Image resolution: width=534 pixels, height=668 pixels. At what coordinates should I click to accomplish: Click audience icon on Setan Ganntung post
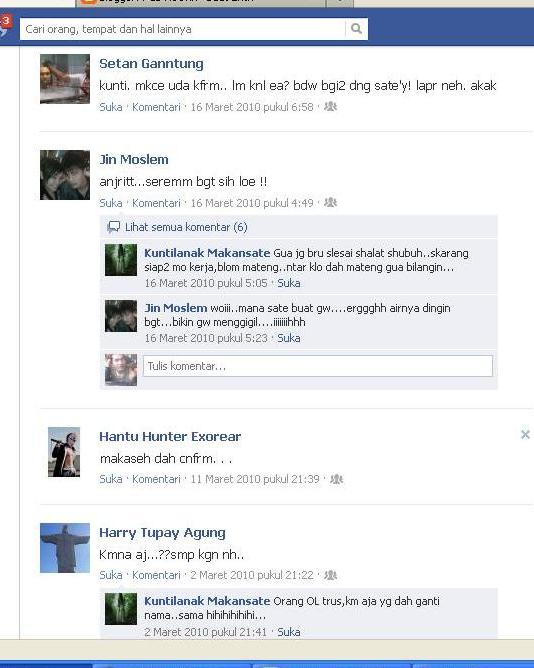tap(330, 107)
